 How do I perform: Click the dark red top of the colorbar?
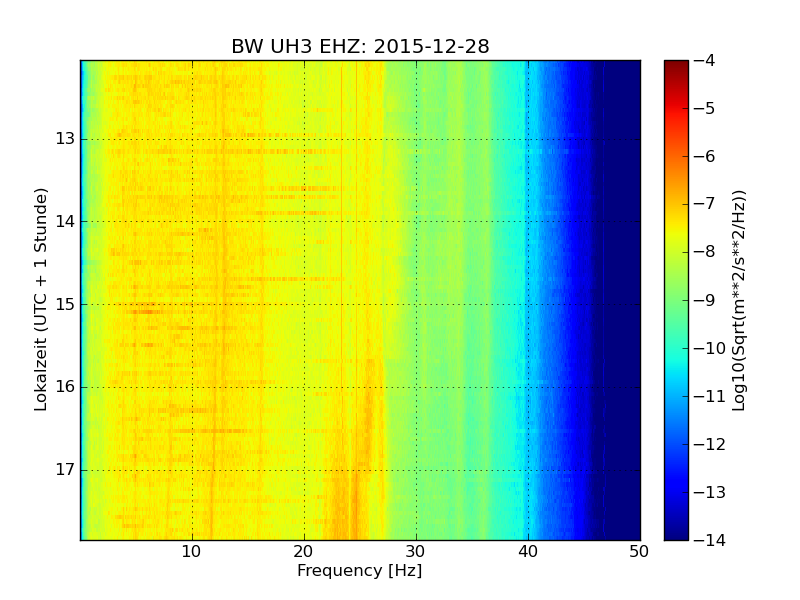click(677, 66)
